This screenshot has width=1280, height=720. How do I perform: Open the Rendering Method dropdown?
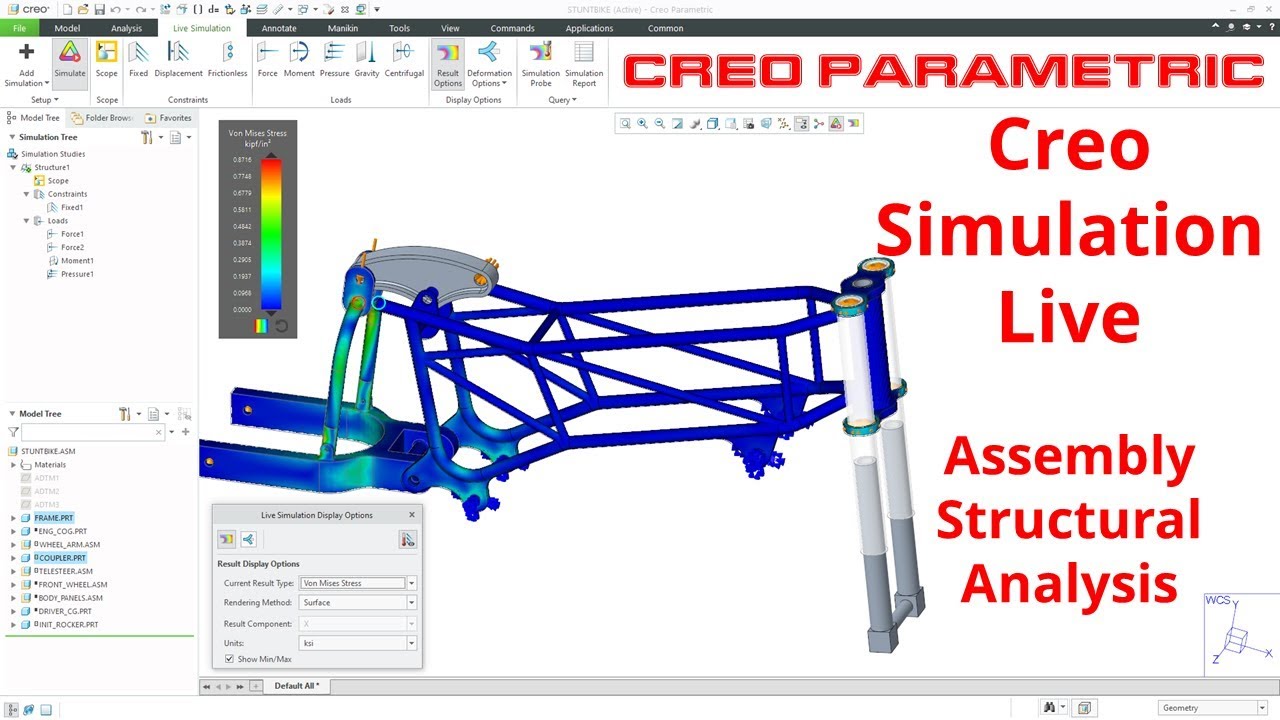[411, 603]
